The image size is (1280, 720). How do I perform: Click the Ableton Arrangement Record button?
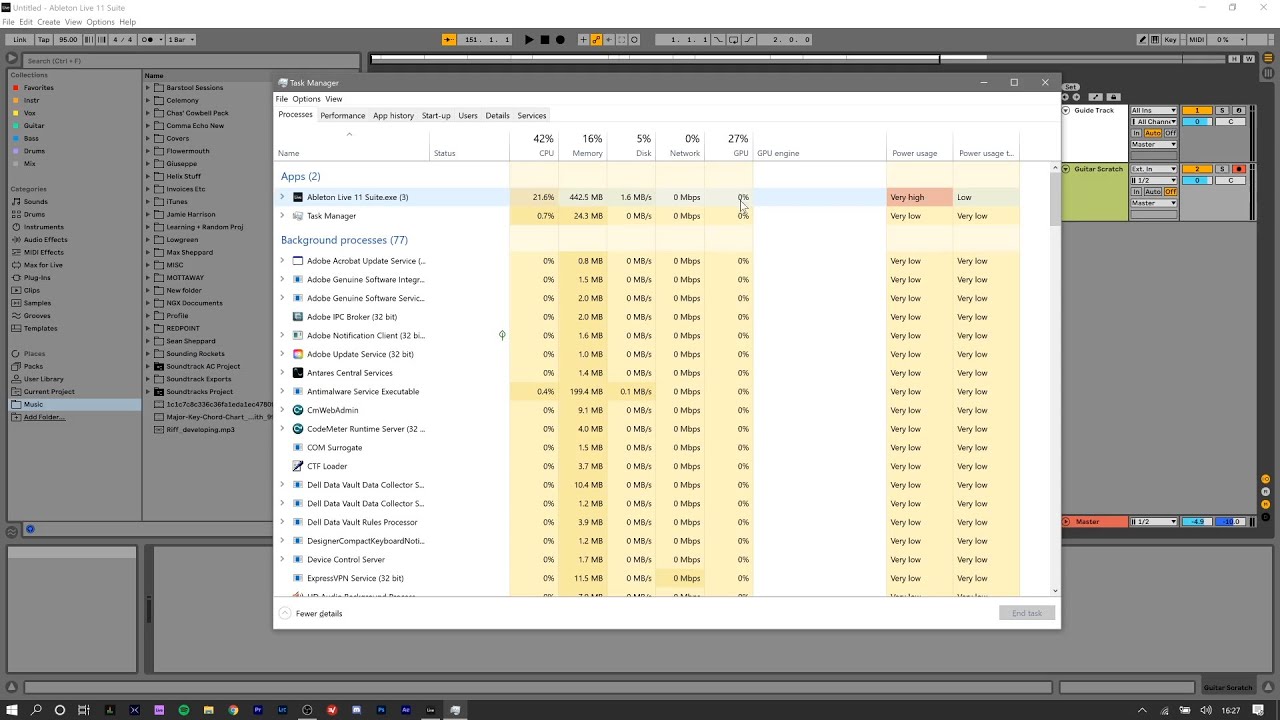click(x=560, y=40)
